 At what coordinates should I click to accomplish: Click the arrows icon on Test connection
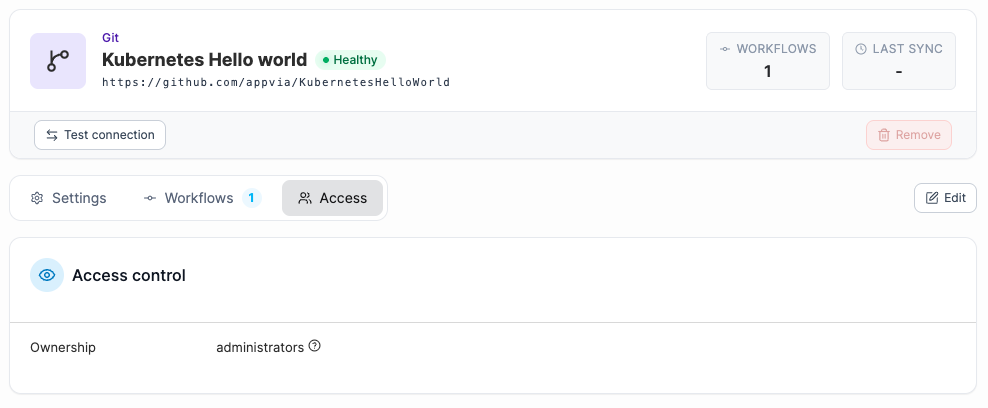click(52, 135)
